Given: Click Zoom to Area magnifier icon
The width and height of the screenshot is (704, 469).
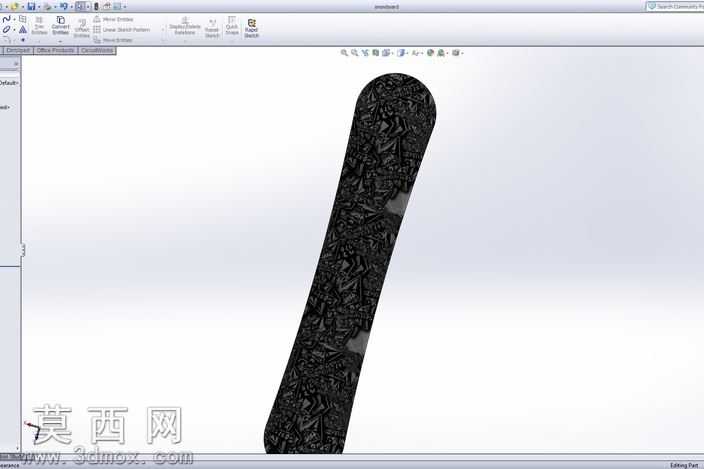Looking at the screenshot, I should click(354, 53).
